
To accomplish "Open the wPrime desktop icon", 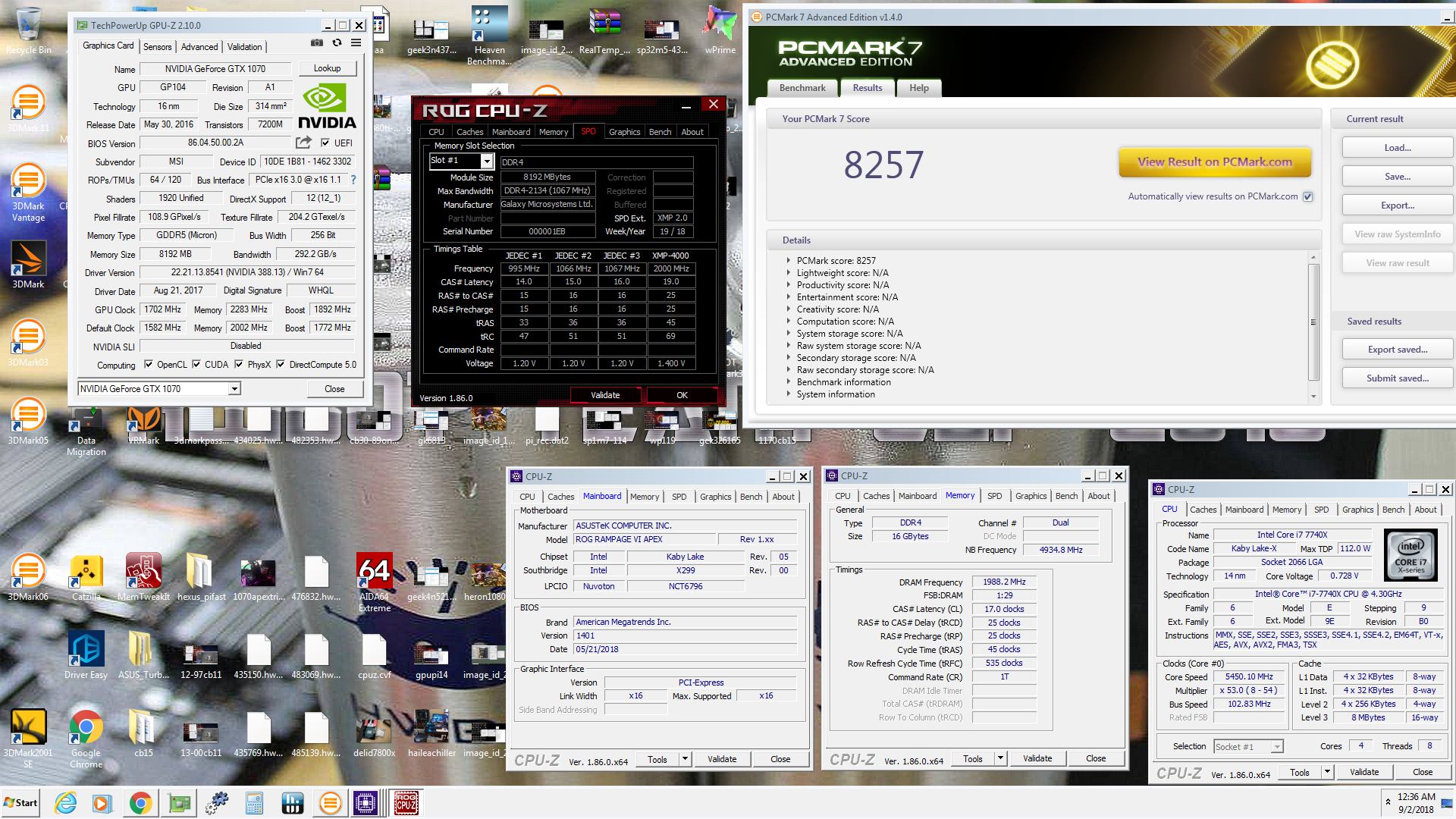I will pos(720,30).
